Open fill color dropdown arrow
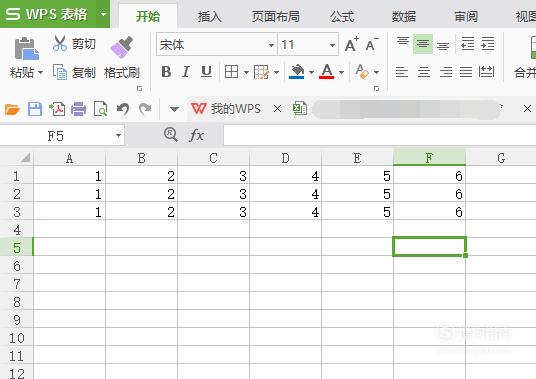536x379 pixels. click(x=311, y=72)
